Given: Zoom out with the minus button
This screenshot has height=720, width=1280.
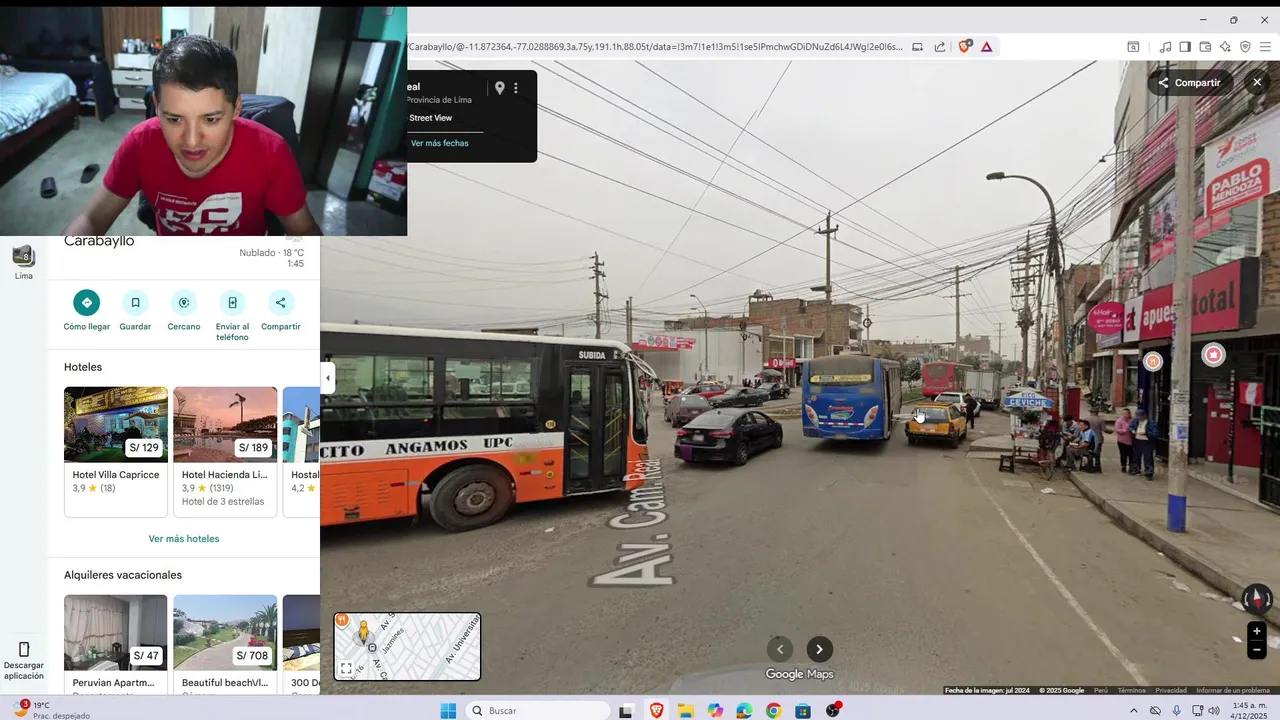Looking at the screenshot, I should (x=1257, y=650).
